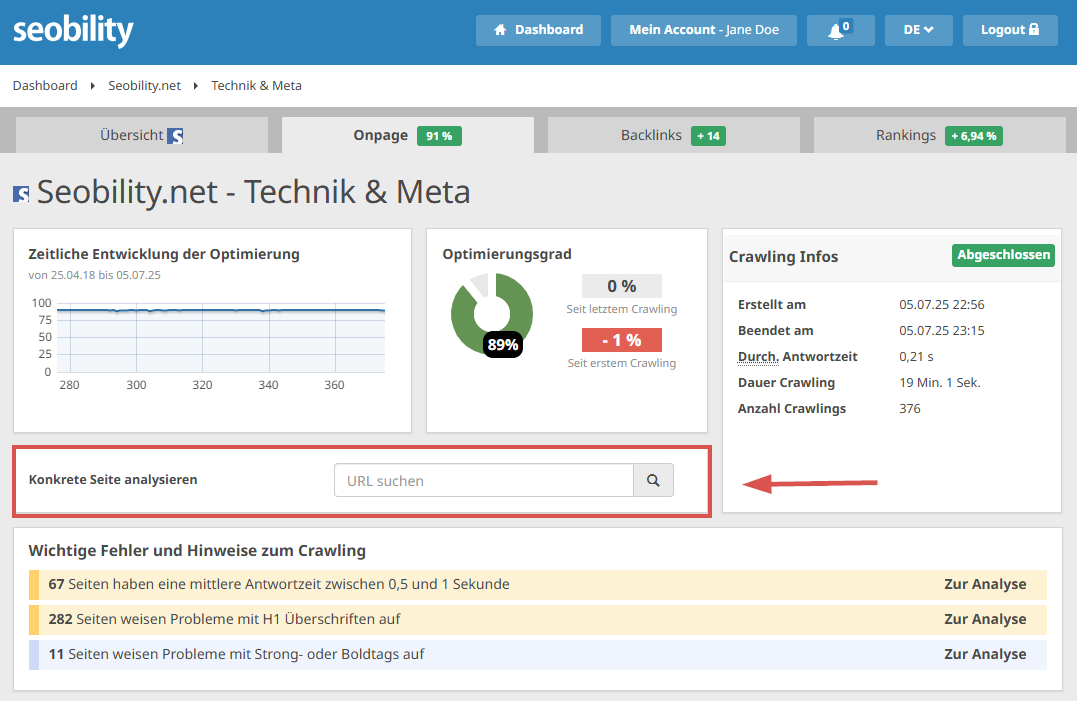Switch to the Übersicht tab
The image size is (1077, 701).
coord(141,135)
